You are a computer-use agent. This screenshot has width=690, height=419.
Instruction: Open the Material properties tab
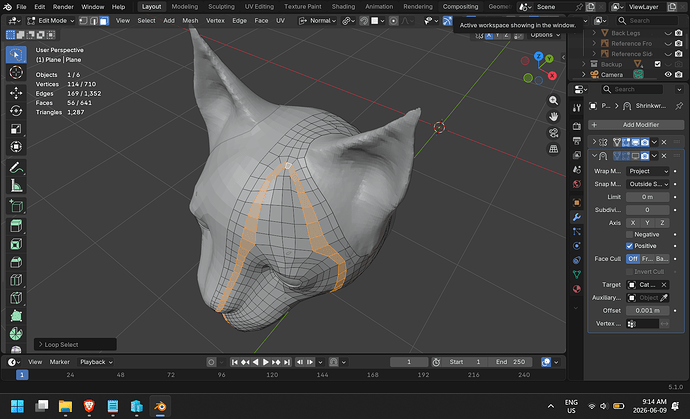[x=576, y=289]
